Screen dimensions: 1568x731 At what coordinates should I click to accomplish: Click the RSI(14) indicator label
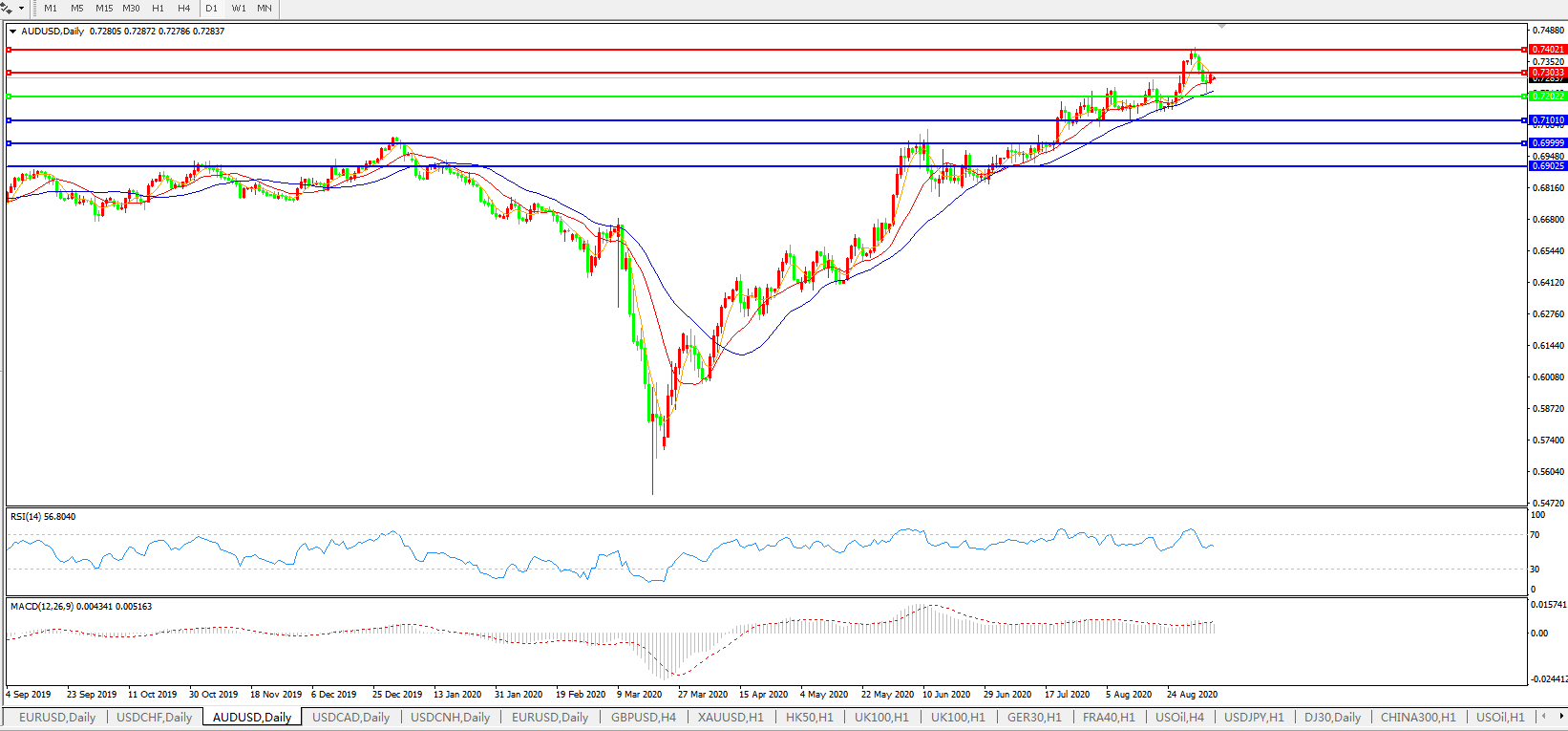point(43,517)
